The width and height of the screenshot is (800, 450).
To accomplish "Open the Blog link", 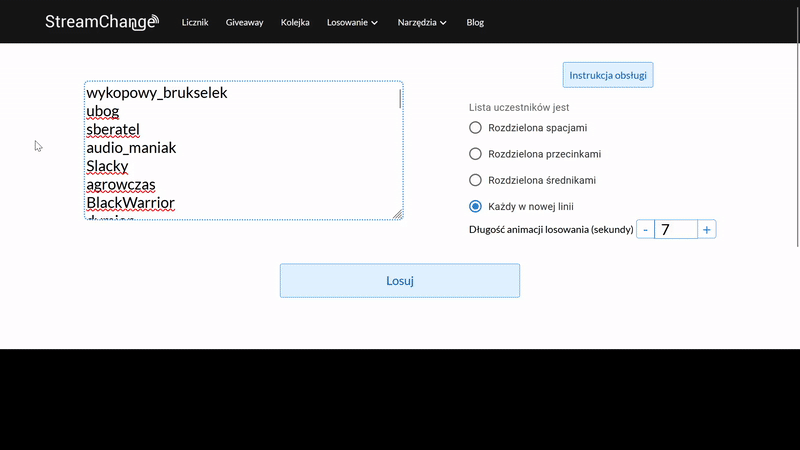I will point(475,22).
